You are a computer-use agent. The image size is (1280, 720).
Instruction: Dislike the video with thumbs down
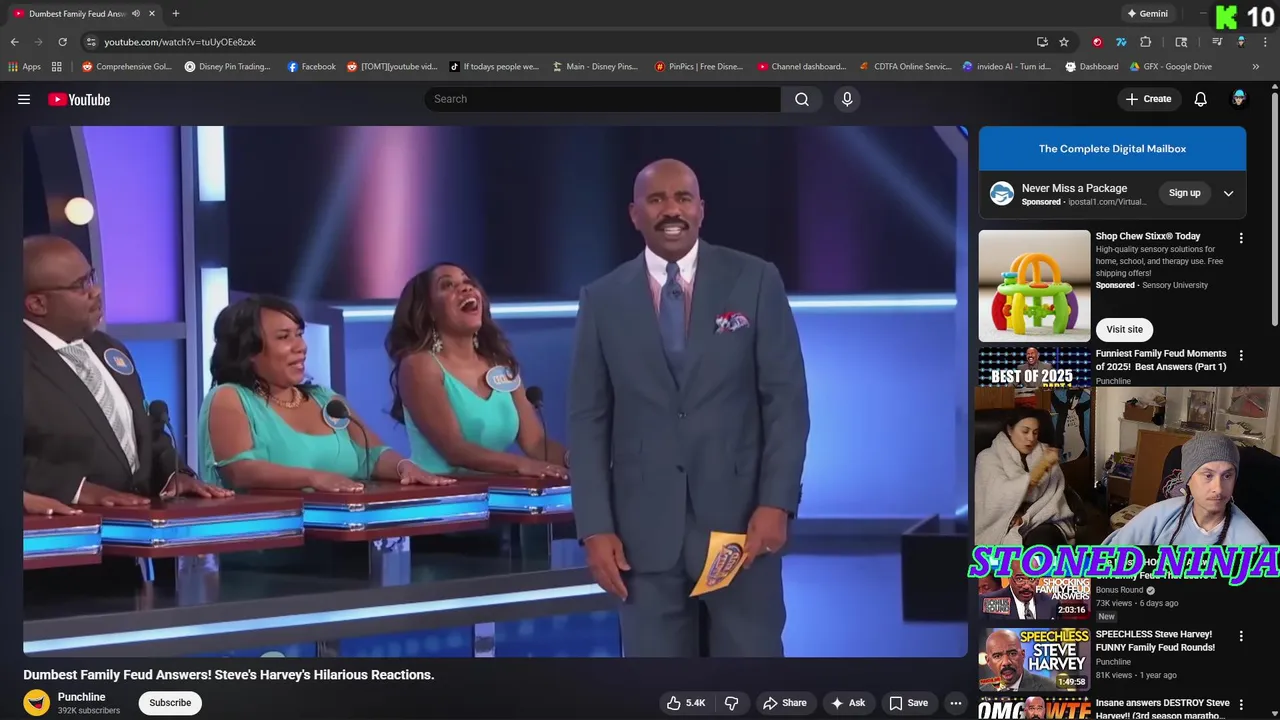732,703
